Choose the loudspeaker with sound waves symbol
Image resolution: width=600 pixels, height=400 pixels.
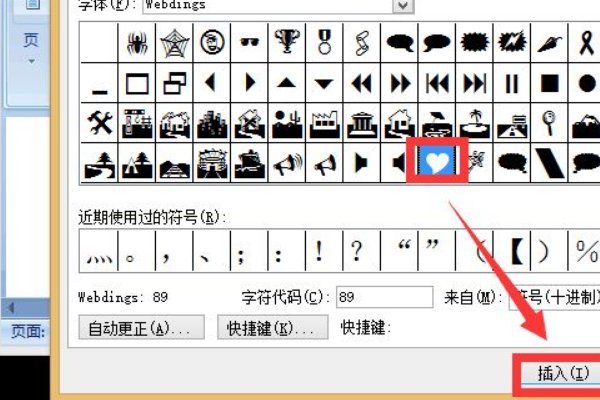tap(287, 163)
